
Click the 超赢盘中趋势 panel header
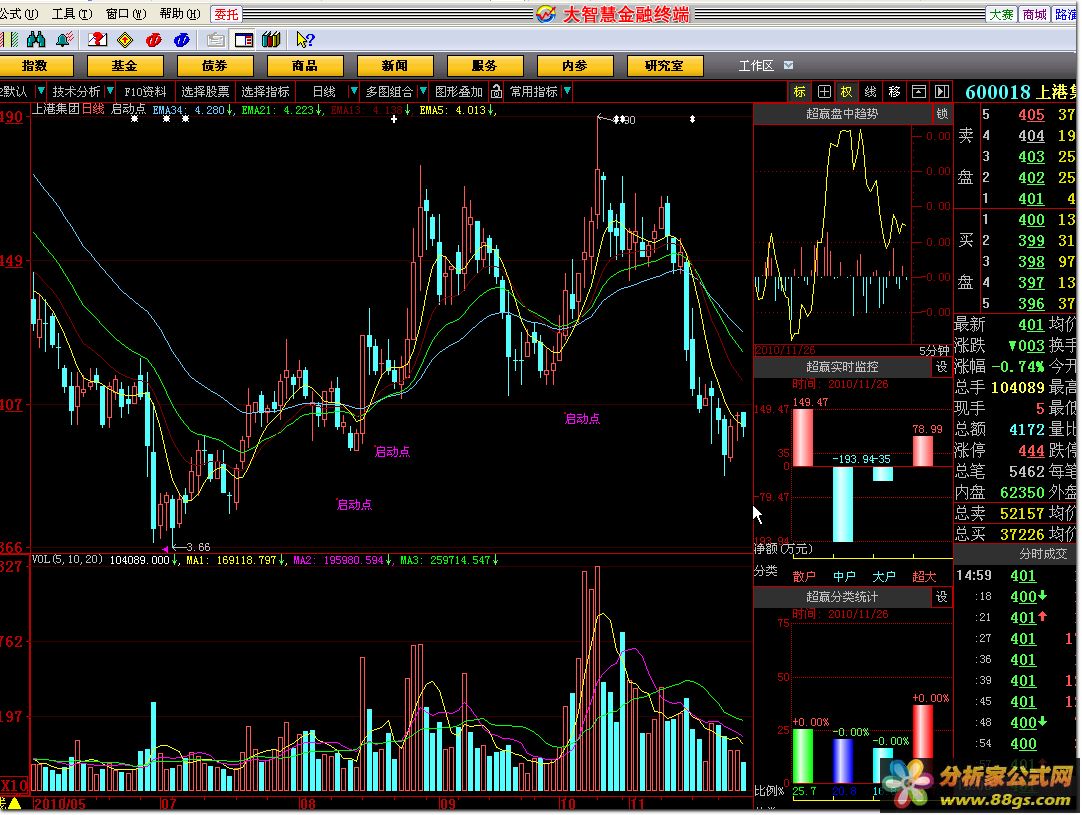pos(842,114)
